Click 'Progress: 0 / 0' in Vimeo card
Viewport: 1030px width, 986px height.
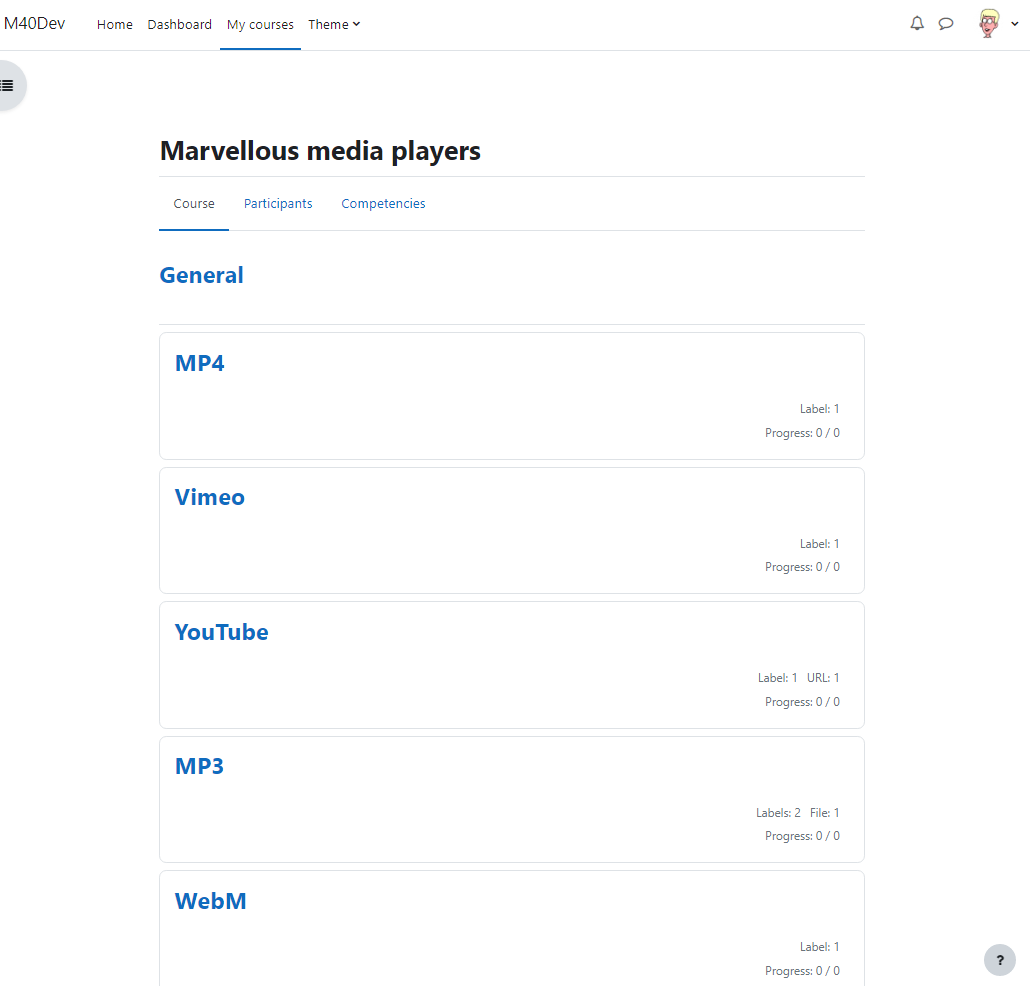[x=802, y=567]
